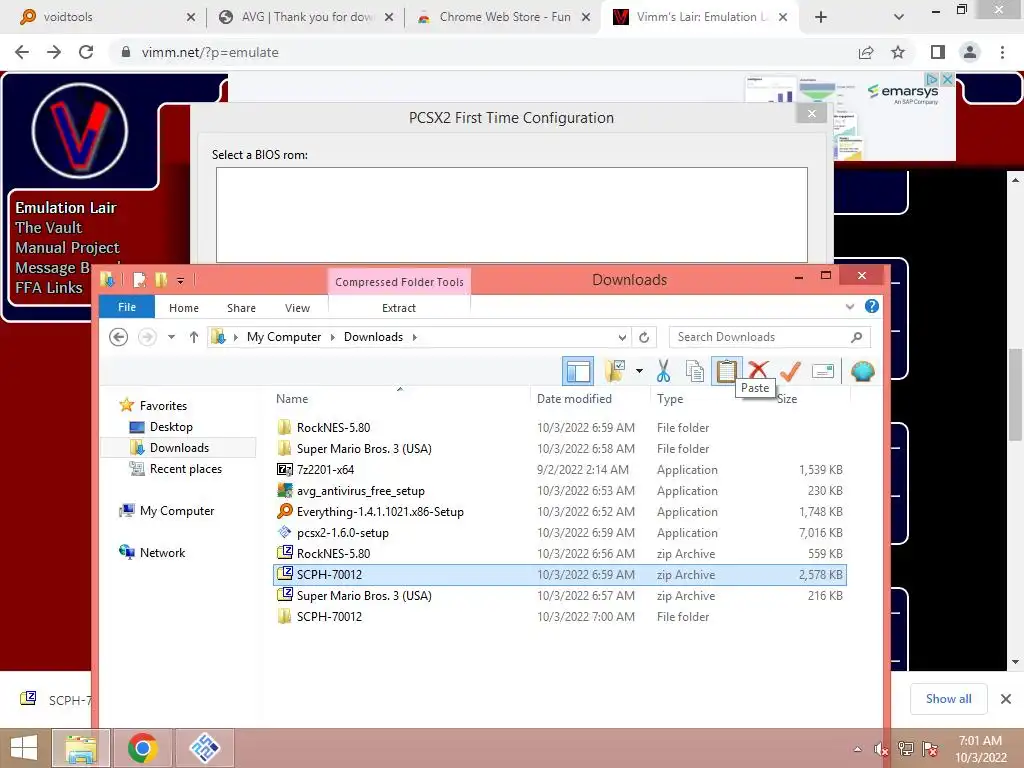
Task: Open the address bar history dropdown
Action: [622, 338]
